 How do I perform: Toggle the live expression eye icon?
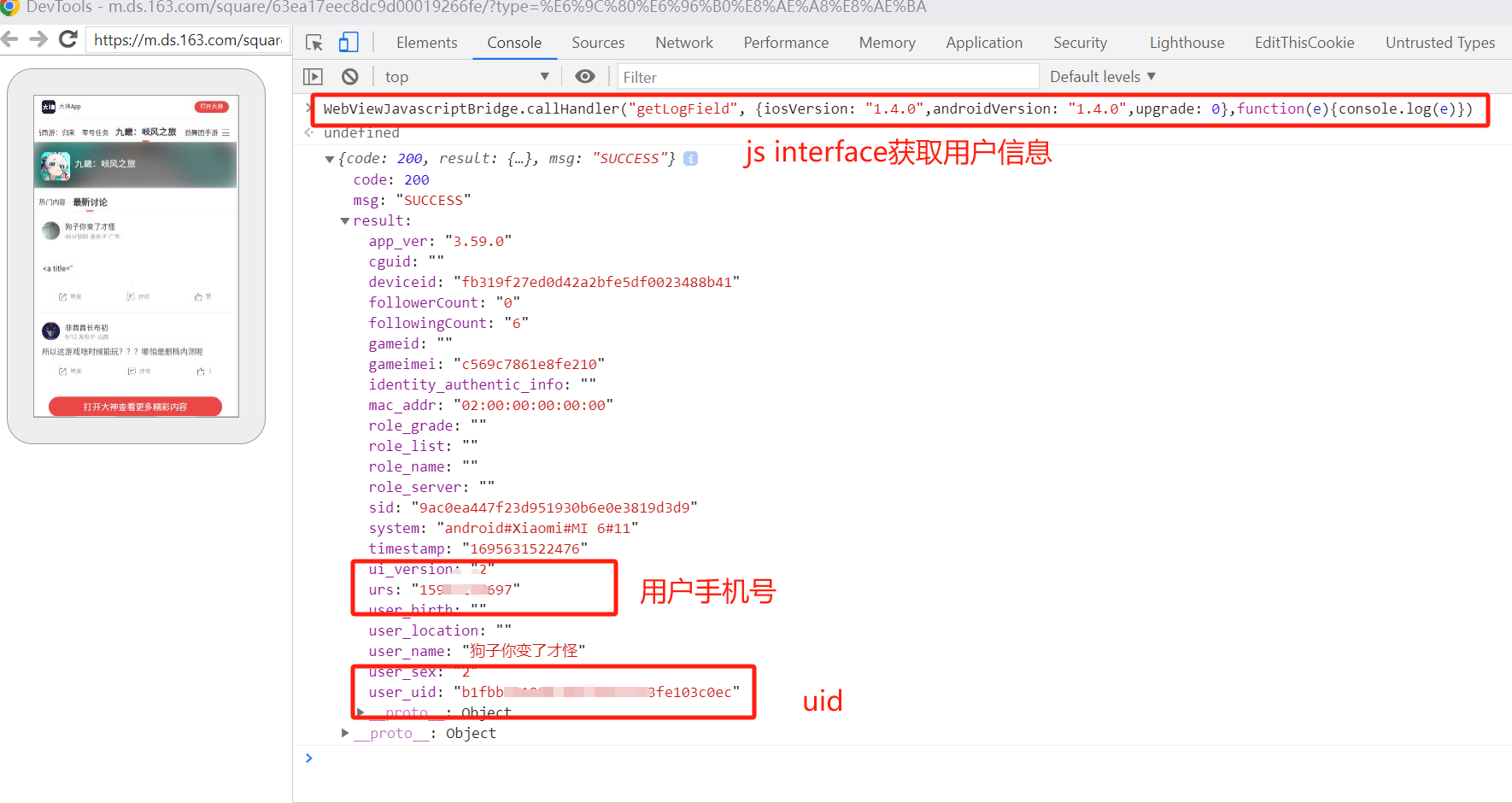[585, 77]
